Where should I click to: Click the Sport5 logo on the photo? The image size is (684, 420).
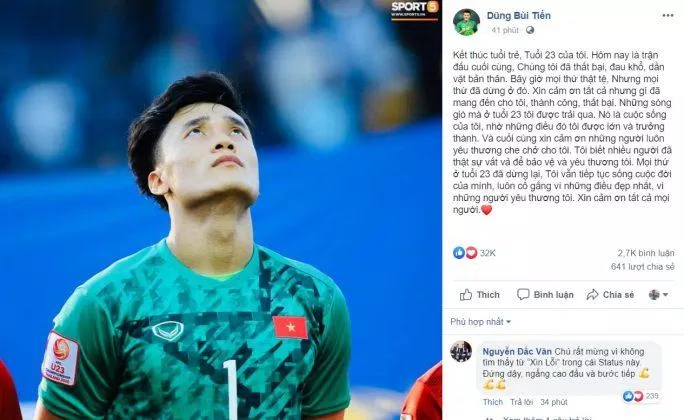pos(414,10)
